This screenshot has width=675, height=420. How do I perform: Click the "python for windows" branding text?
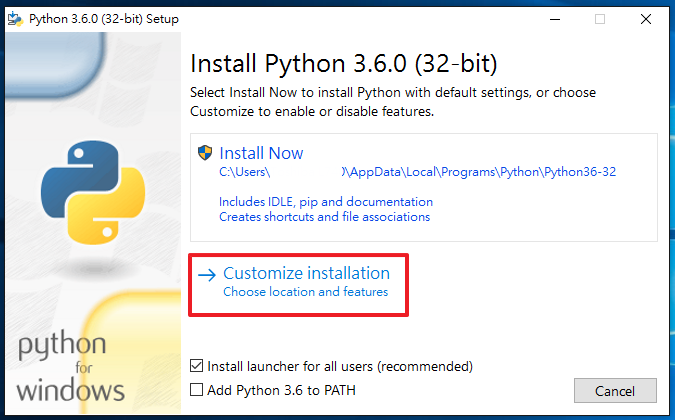click(68, 367)
